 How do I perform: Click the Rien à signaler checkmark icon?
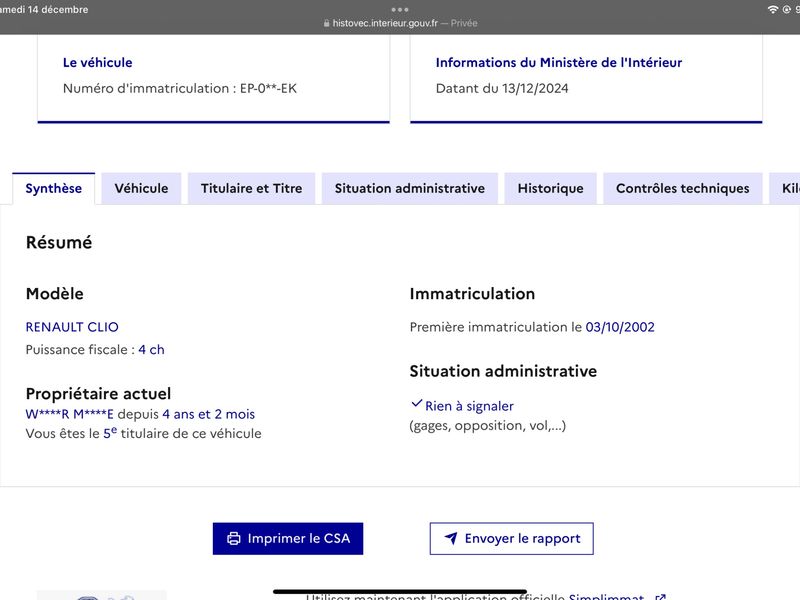[416, 404]
